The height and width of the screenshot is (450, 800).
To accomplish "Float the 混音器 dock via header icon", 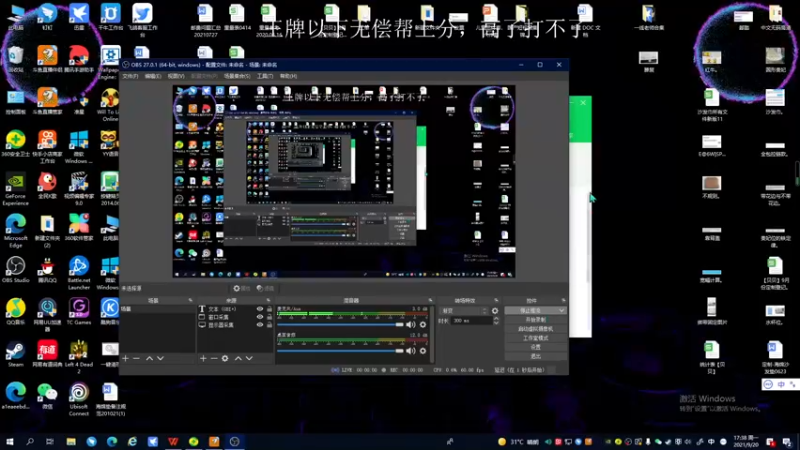I will (430, 301).
